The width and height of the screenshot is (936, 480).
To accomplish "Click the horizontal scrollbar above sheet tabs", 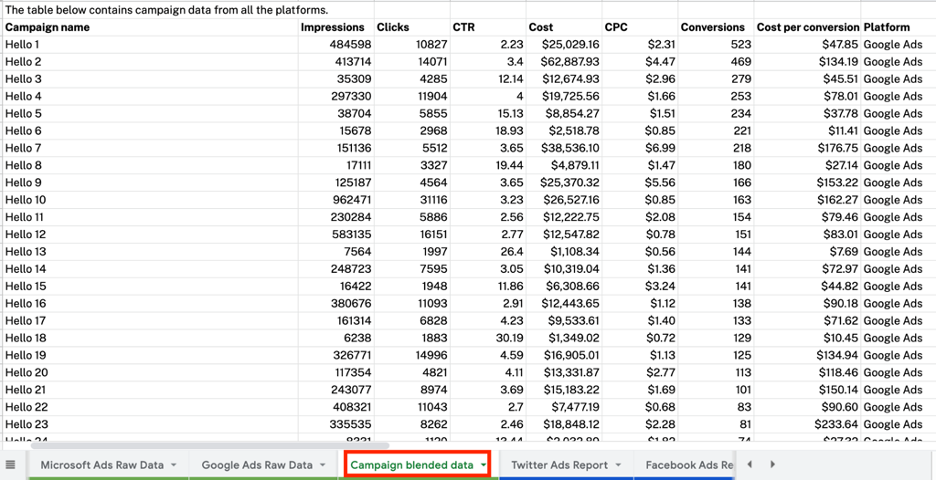I will [200, 444].
